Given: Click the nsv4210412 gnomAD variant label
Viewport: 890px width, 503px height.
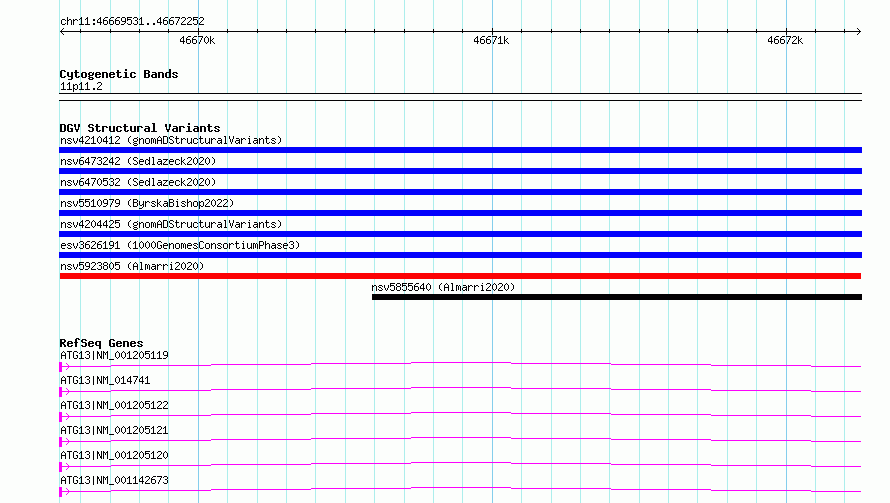Looking at the screenshot, I should 171,140.
